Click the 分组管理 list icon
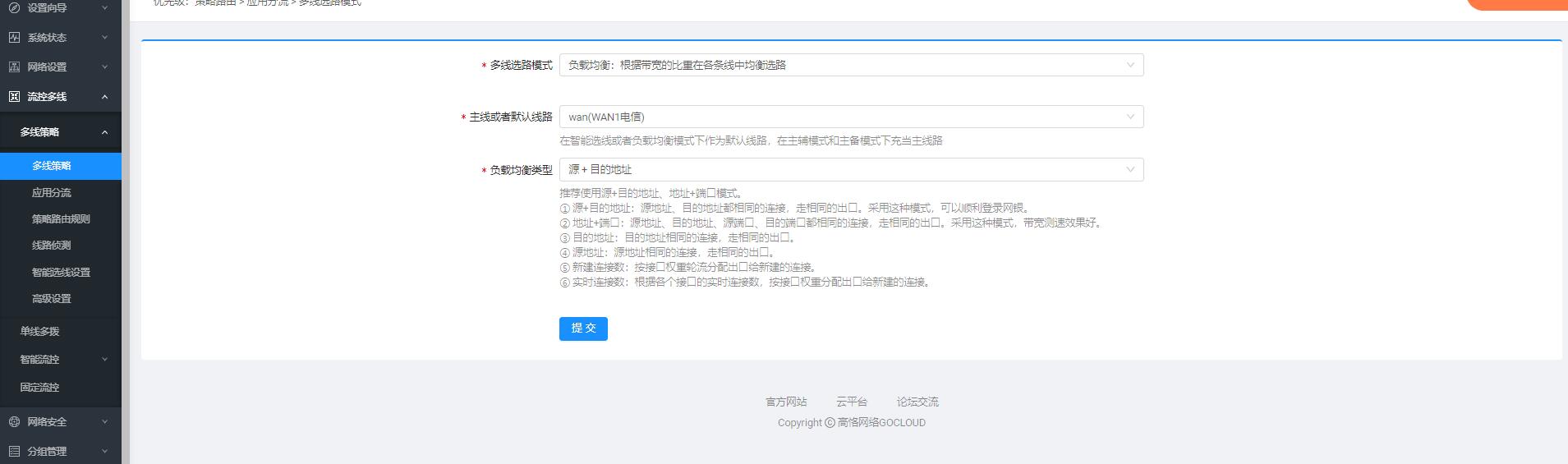The height and width of the screenshot is (464, 1568). click(14, 452)
